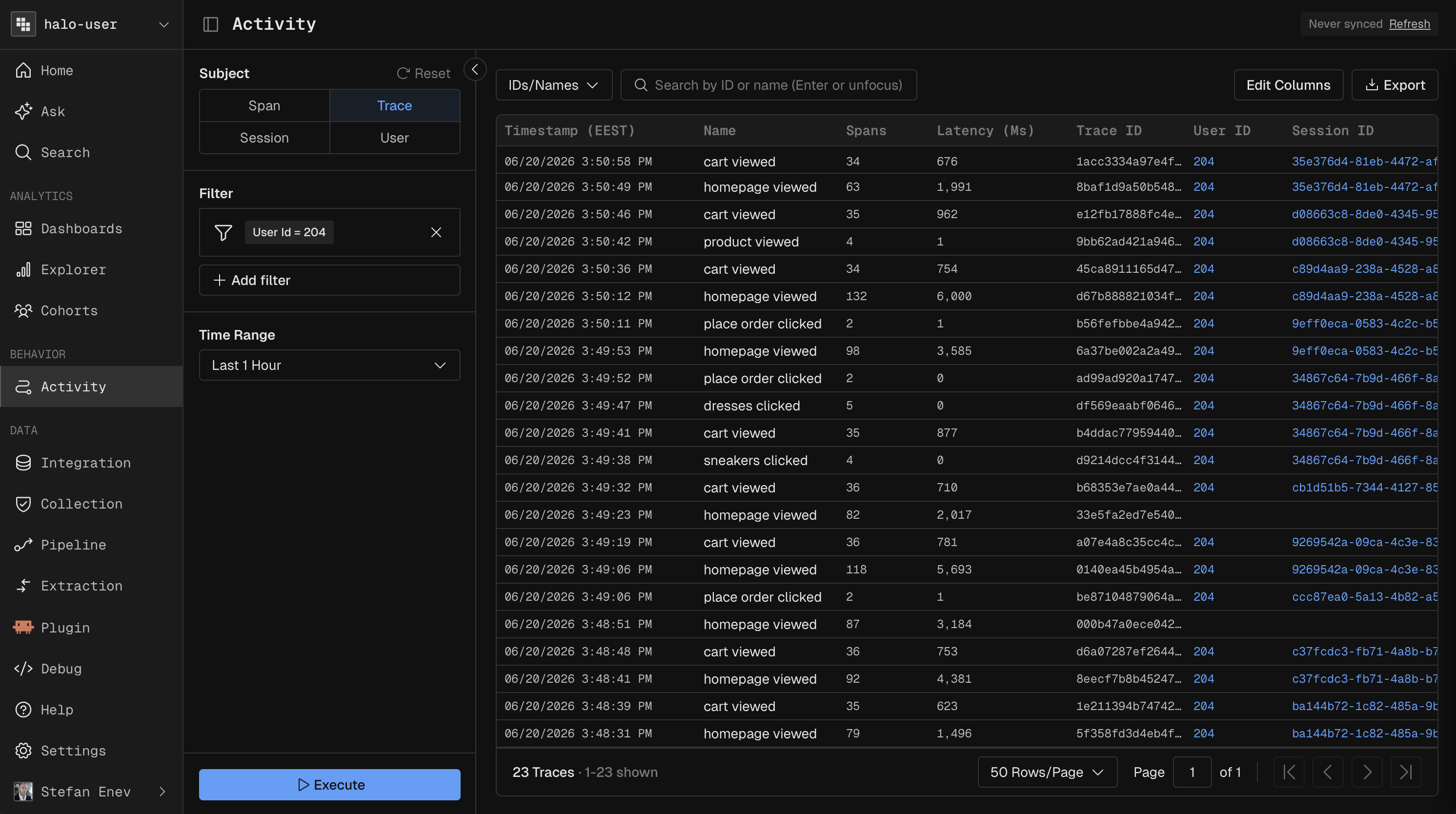Click the 'product viewed' trace name
Screen dimensions: 1456x814
750,242
